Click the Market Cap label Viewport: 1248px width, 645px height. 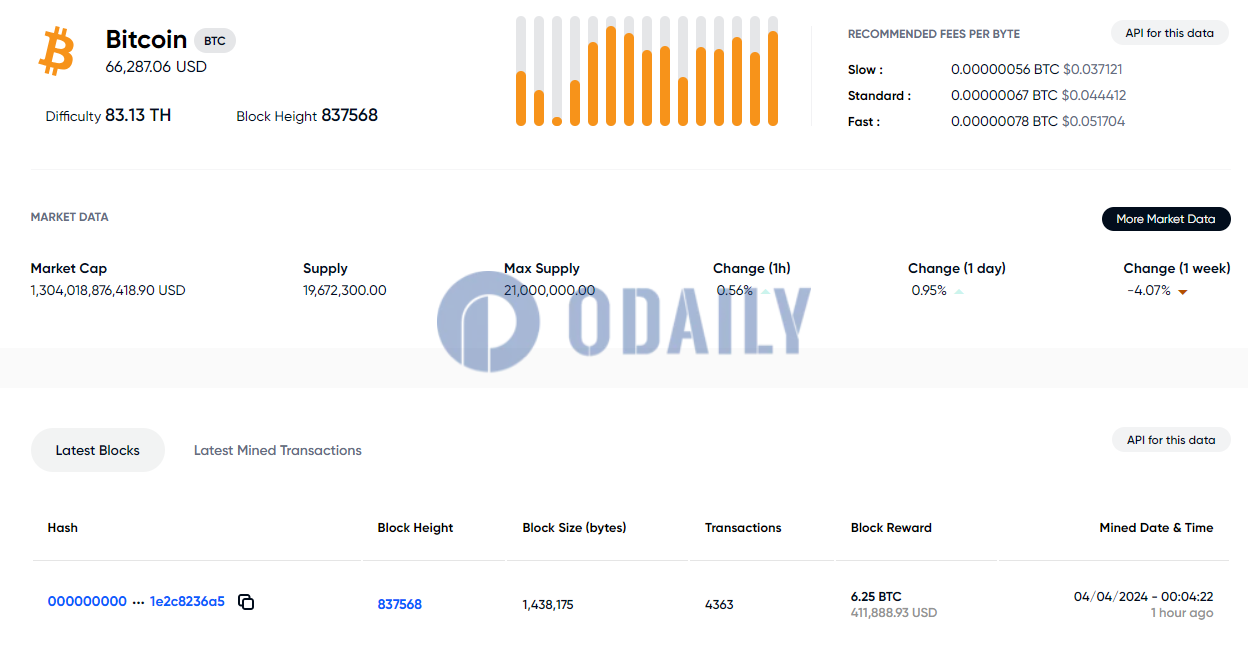coord(69,268)
